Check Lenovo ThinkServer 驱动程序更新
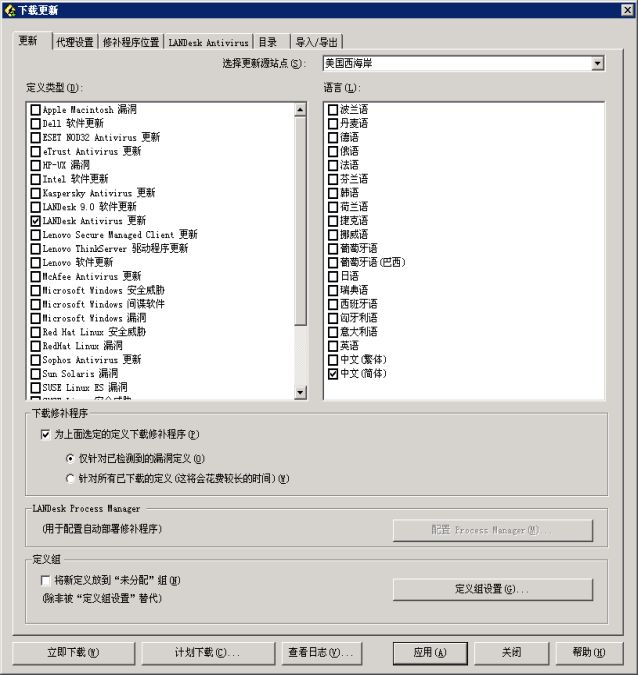Viewport: 638px width, 675px height. coord(36,249)
